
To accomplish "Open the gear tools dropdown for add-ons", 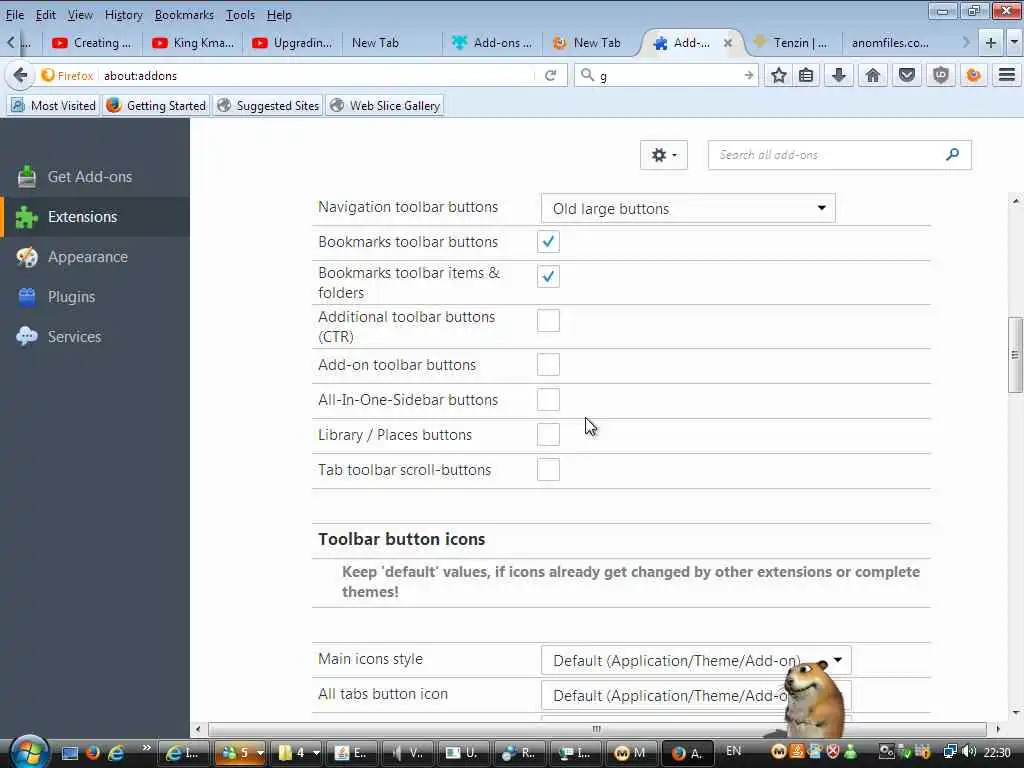I will click(664, 155).
